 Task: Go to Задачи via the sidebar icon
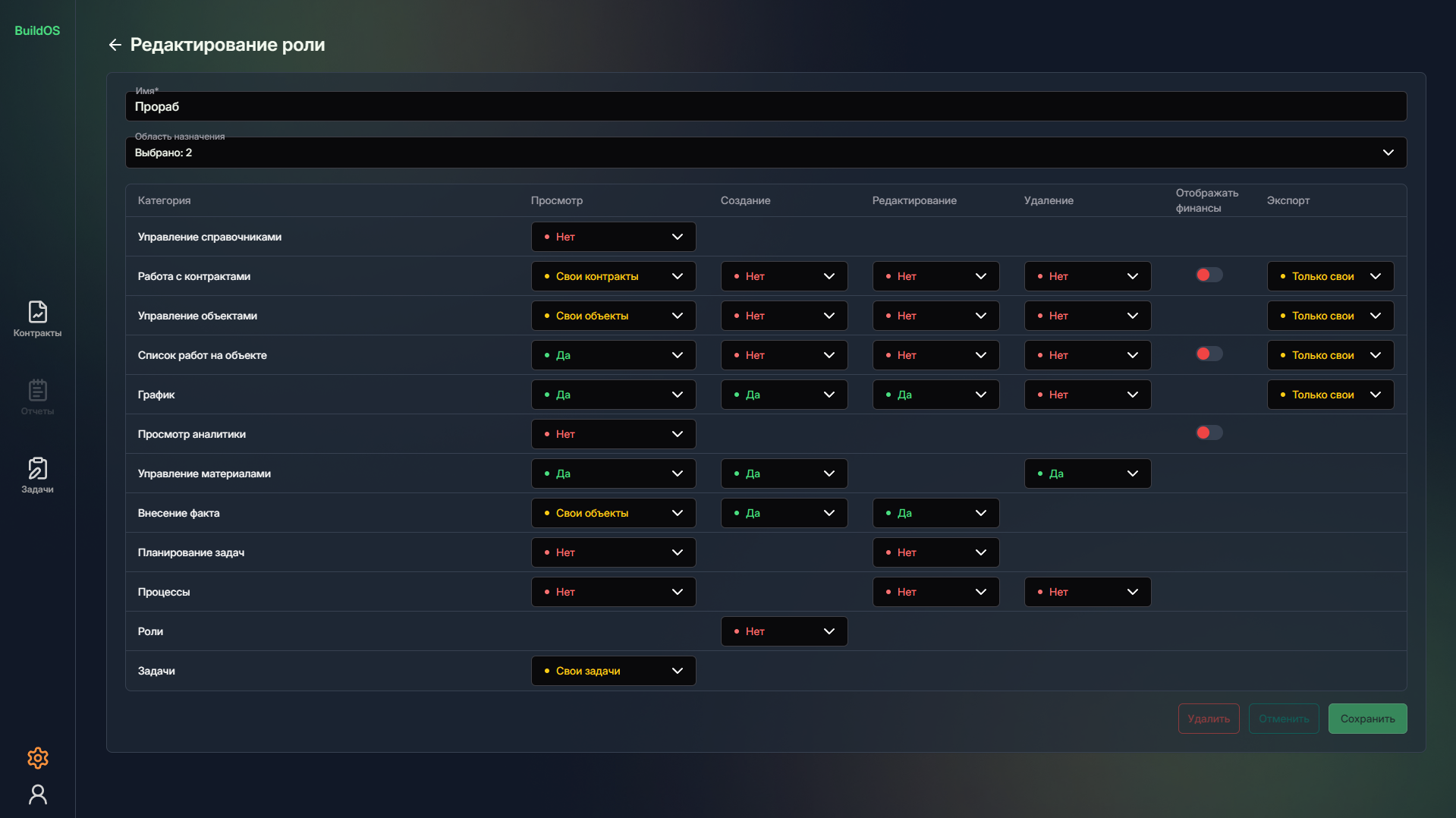click(x=37, y=475)
